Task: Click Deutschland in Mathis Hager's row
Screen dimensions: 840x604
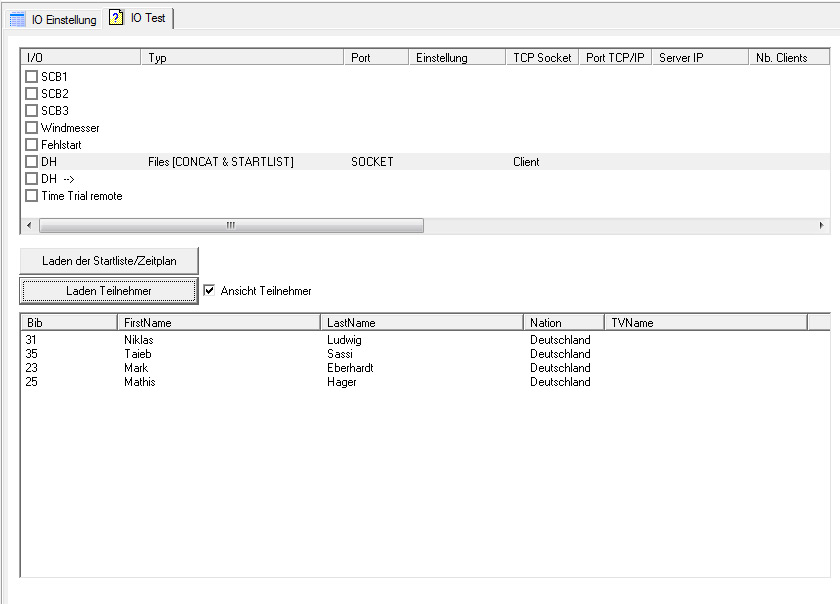Action: (x=560, y=382)
